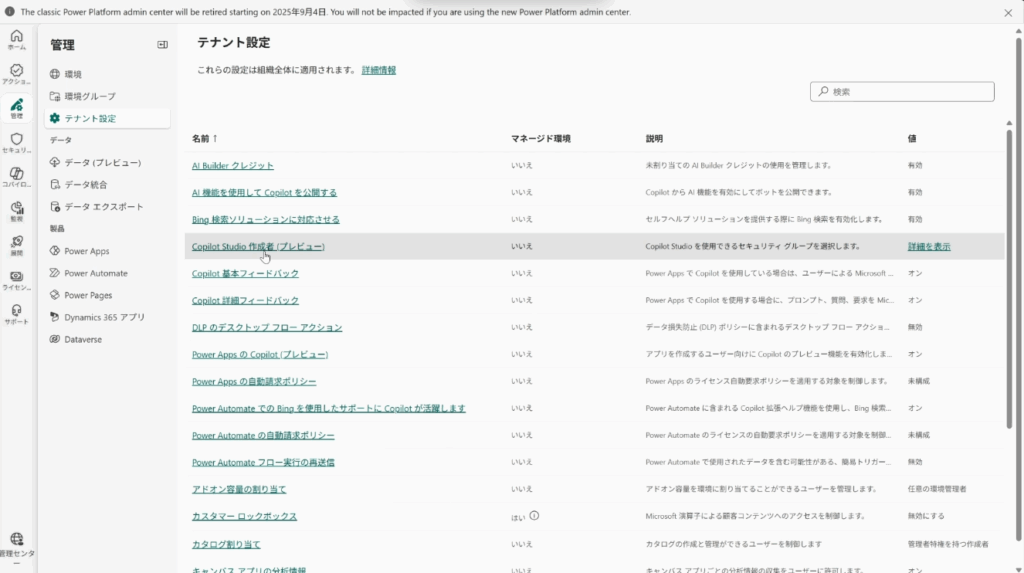Open the 監視 monitoring icon
The height and width of the screenshot is (573, 1024).
tap(16, 211)
